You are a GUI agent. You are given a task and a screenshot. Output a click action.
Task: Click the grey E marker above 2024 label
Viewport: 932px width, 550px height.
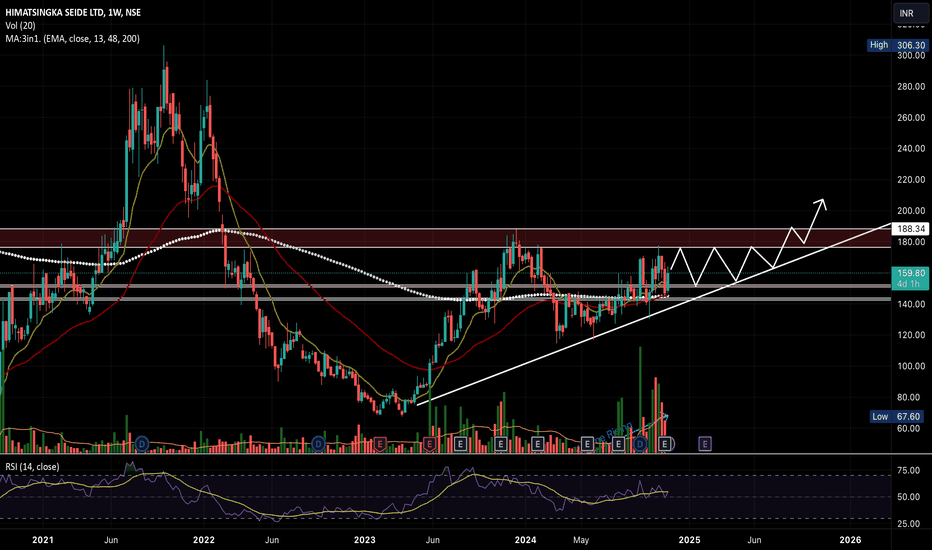coord(537,444)
